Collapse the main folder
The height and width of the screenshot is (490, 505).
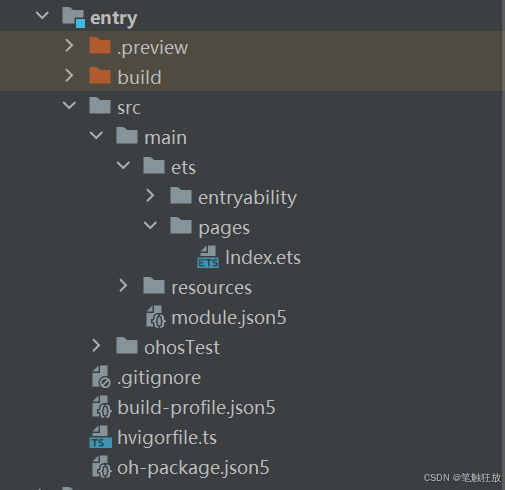click(x=96, y=135)
